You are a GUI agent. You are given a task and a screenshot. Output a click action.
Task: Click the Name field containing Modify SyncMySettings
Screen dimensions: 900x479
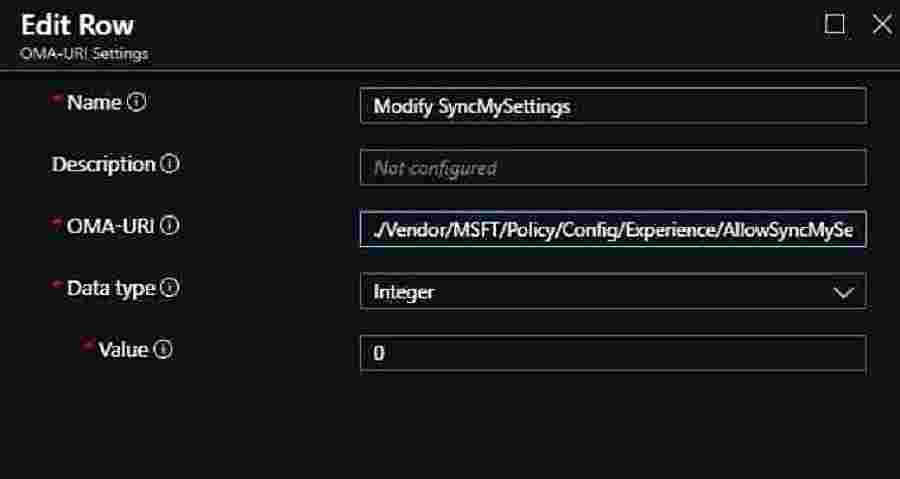point(612,106)
